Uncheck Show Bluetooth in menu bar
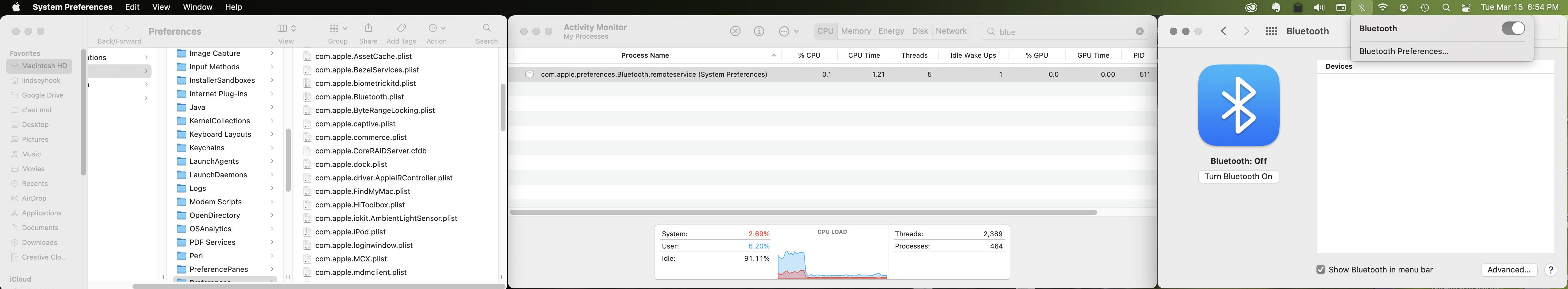Viewport: 1568px width, 289px height. pyautogui.click(x=1320, y=270)
